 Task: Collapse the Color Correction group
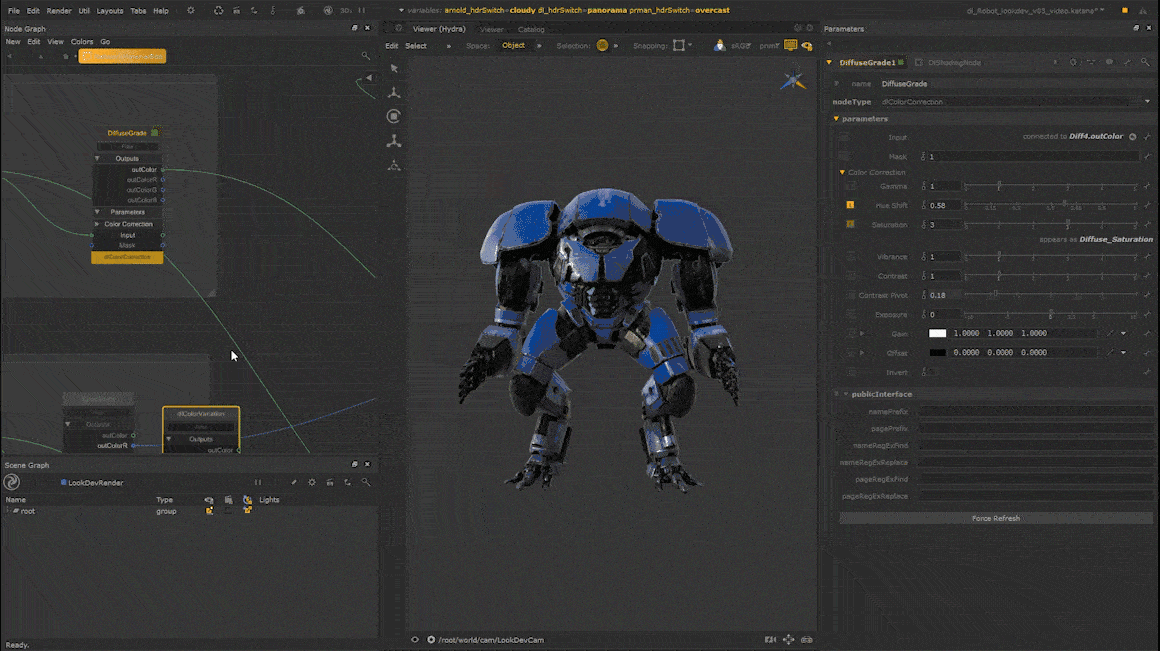click(842, 172)
